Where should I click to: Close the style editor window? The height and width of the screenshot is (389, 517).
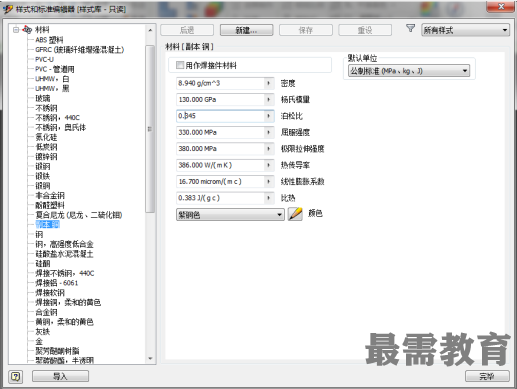[501, 7]
